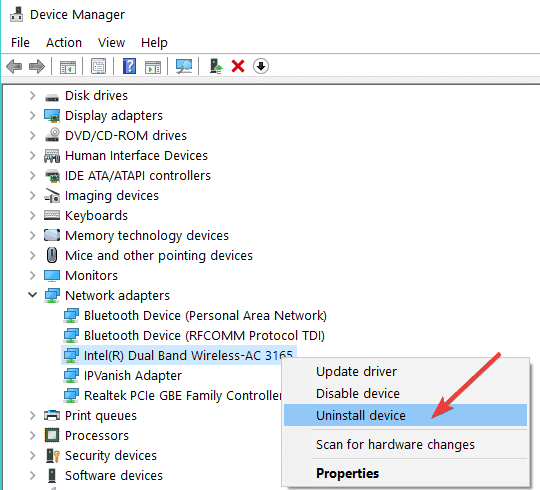Open Properties from the context menu

(405, 473)
